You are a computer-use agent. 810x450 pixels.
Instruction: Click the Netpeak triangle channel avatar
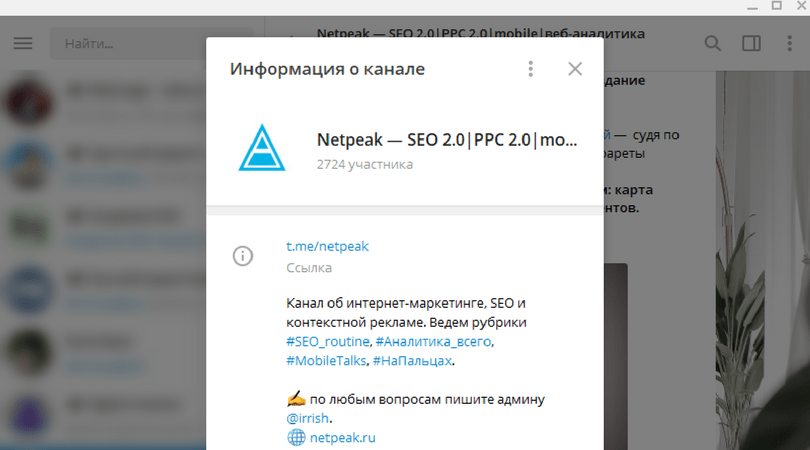pyautogui.click(x=262, y=148)
